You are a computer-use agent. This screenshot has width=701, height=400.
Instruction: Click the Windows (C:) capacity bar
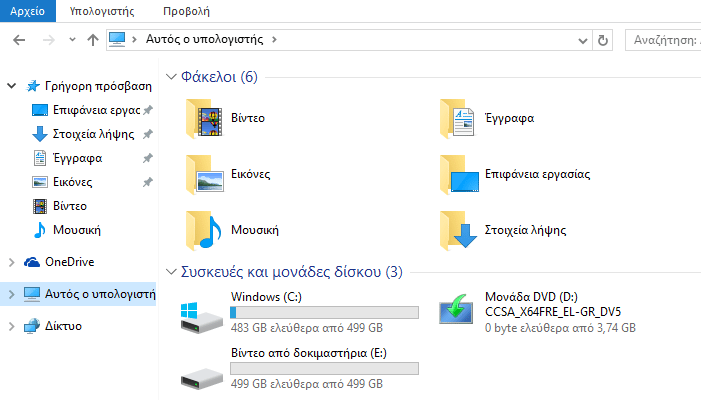click(325, 312)
